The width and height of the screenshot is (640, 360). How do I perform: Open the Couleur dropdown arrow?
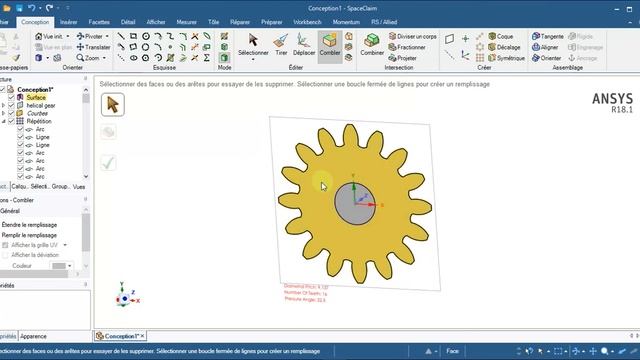click(x=69, y=266)
